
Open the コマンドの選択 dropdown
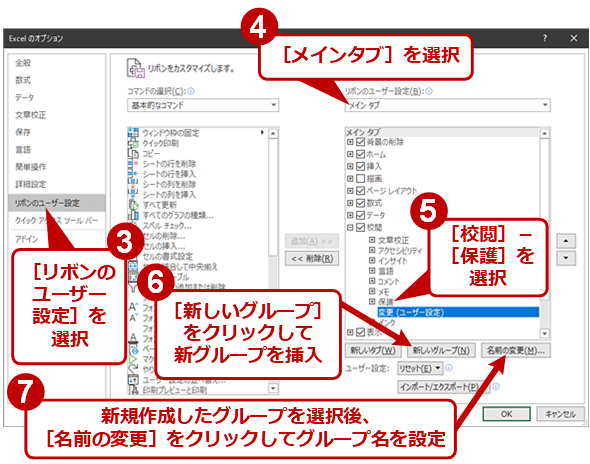click(203, 105)
